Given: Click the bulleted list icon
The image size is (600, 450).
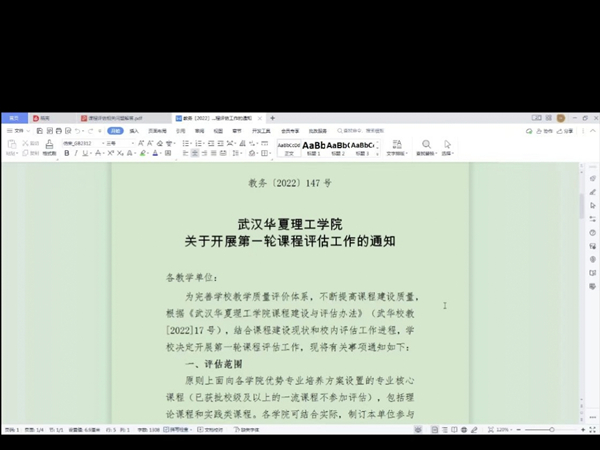Looking at the screenshot, I should tap(186, 143).
